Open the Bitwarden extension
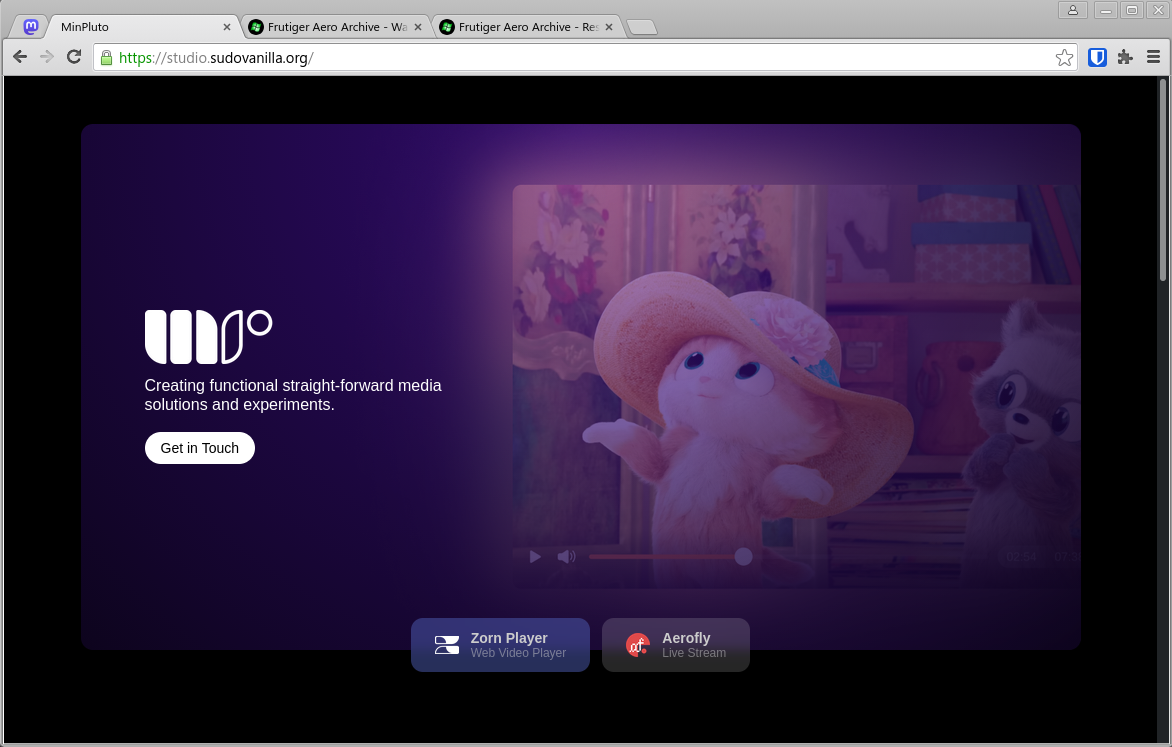 (1097, 58)
